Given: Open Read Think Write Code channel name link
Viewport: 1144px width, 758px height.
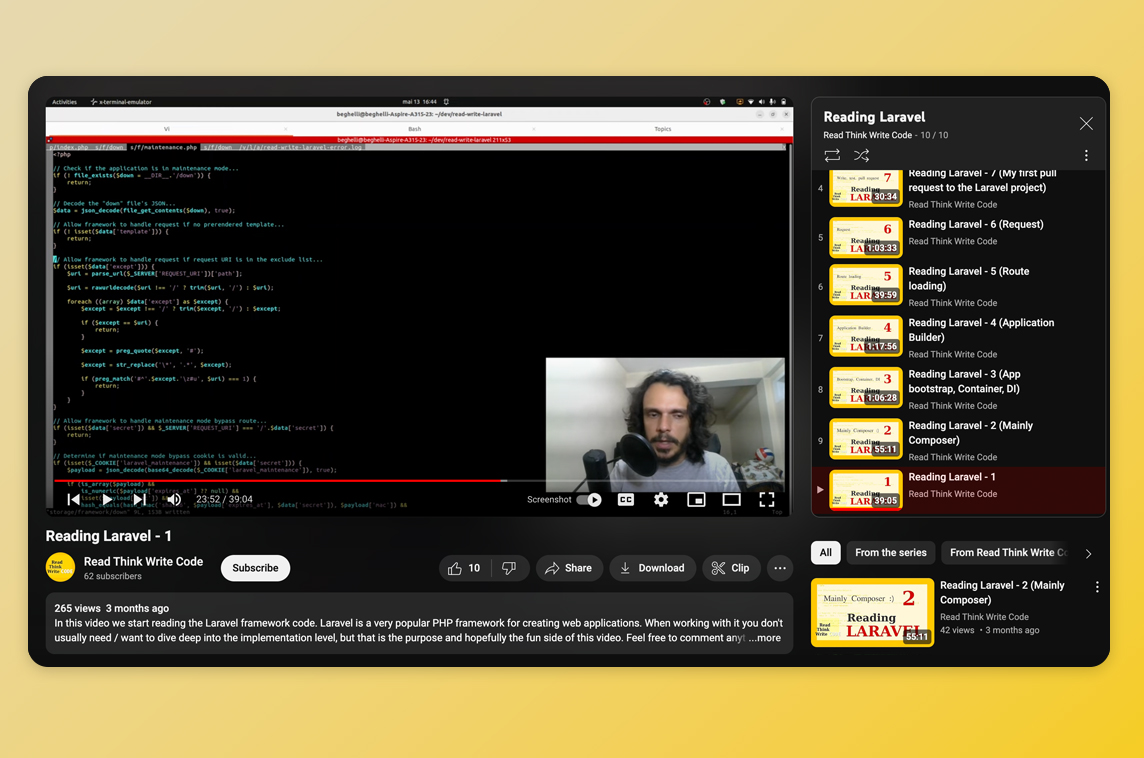Looking at the screenshot, I should tap(143, 562).
